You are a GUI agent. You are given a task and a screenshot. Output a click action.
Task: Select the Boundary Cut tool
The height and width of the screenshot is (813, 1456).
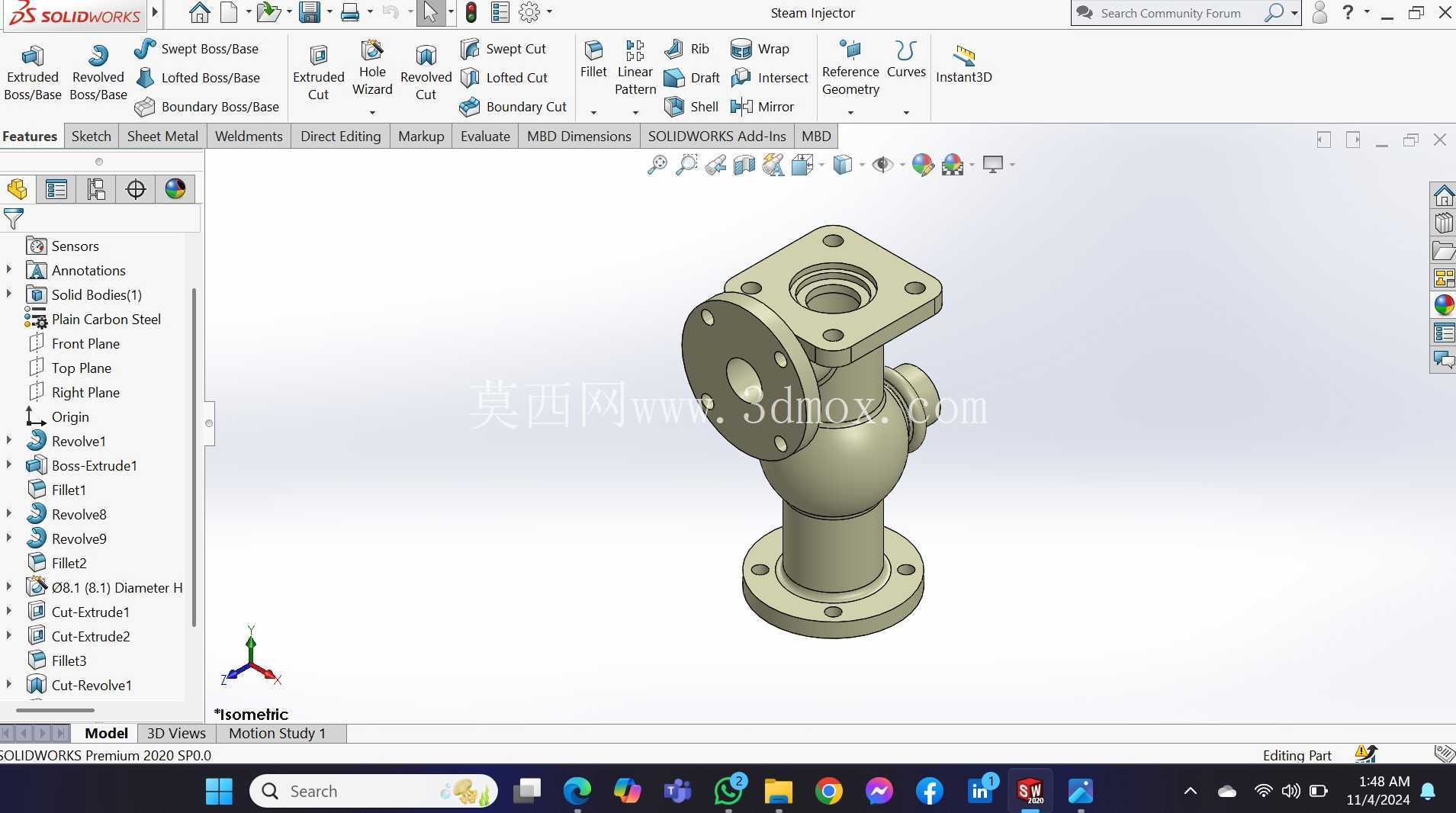point(513,107)
